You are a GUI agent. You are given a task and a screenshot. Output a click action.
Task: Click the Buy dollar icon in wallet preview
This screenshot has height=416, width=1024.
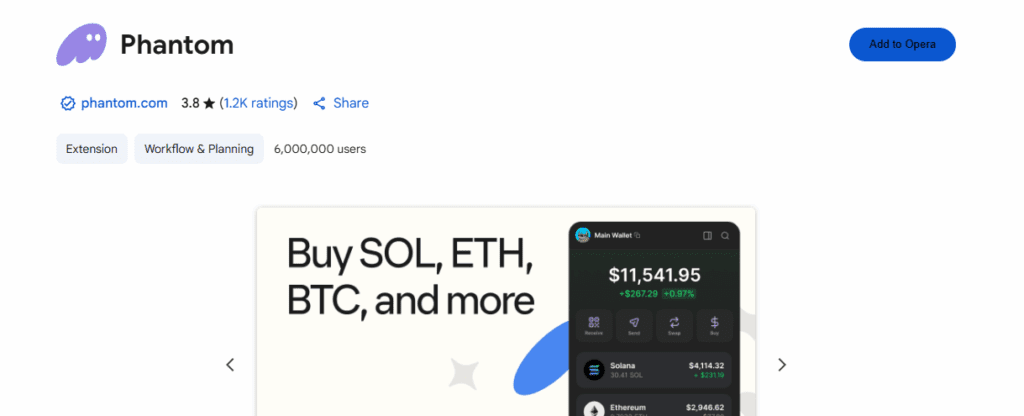coord(714,322)
